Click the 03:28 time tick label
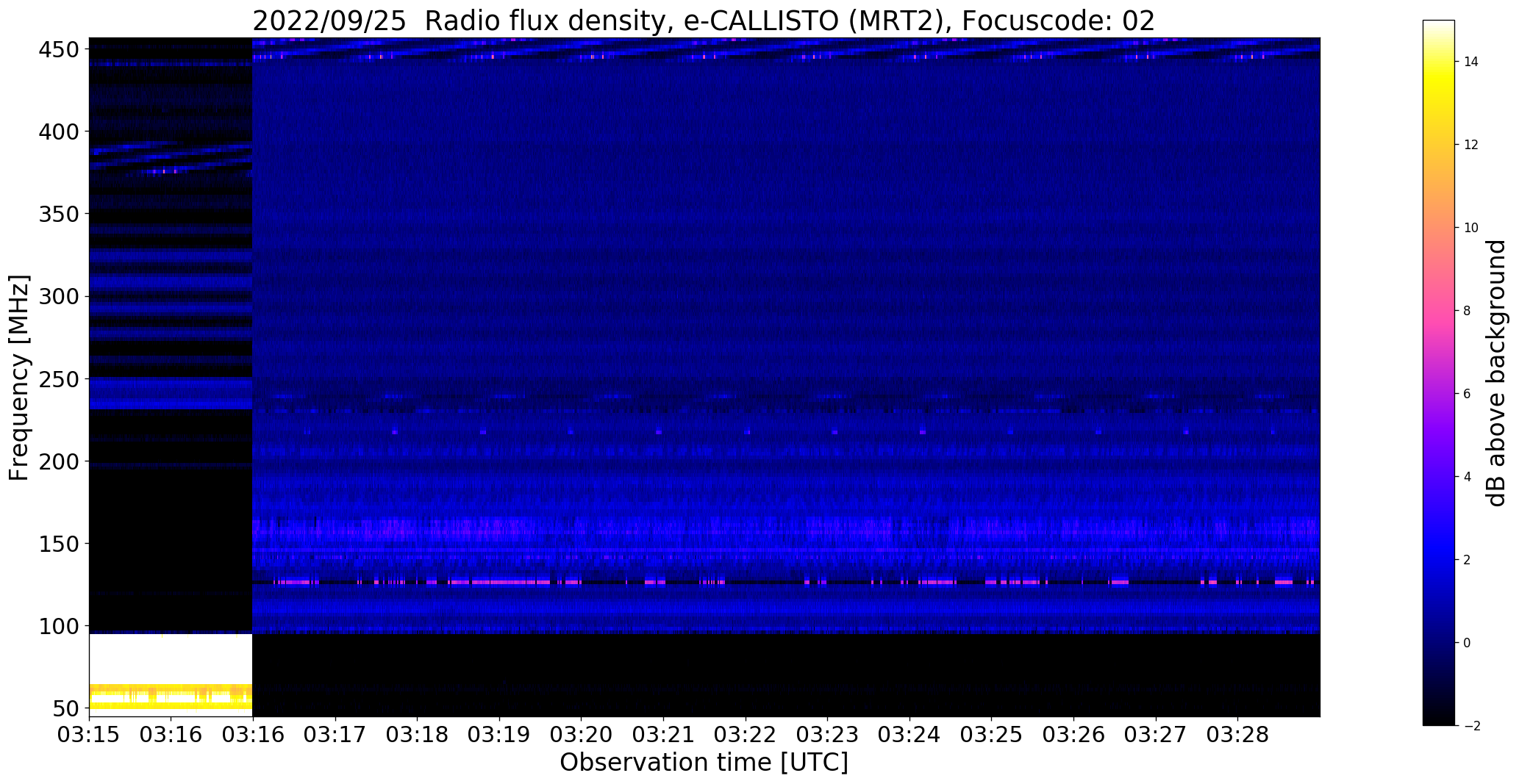This screenshot has width=1519, height=784. pos(1238,735)
